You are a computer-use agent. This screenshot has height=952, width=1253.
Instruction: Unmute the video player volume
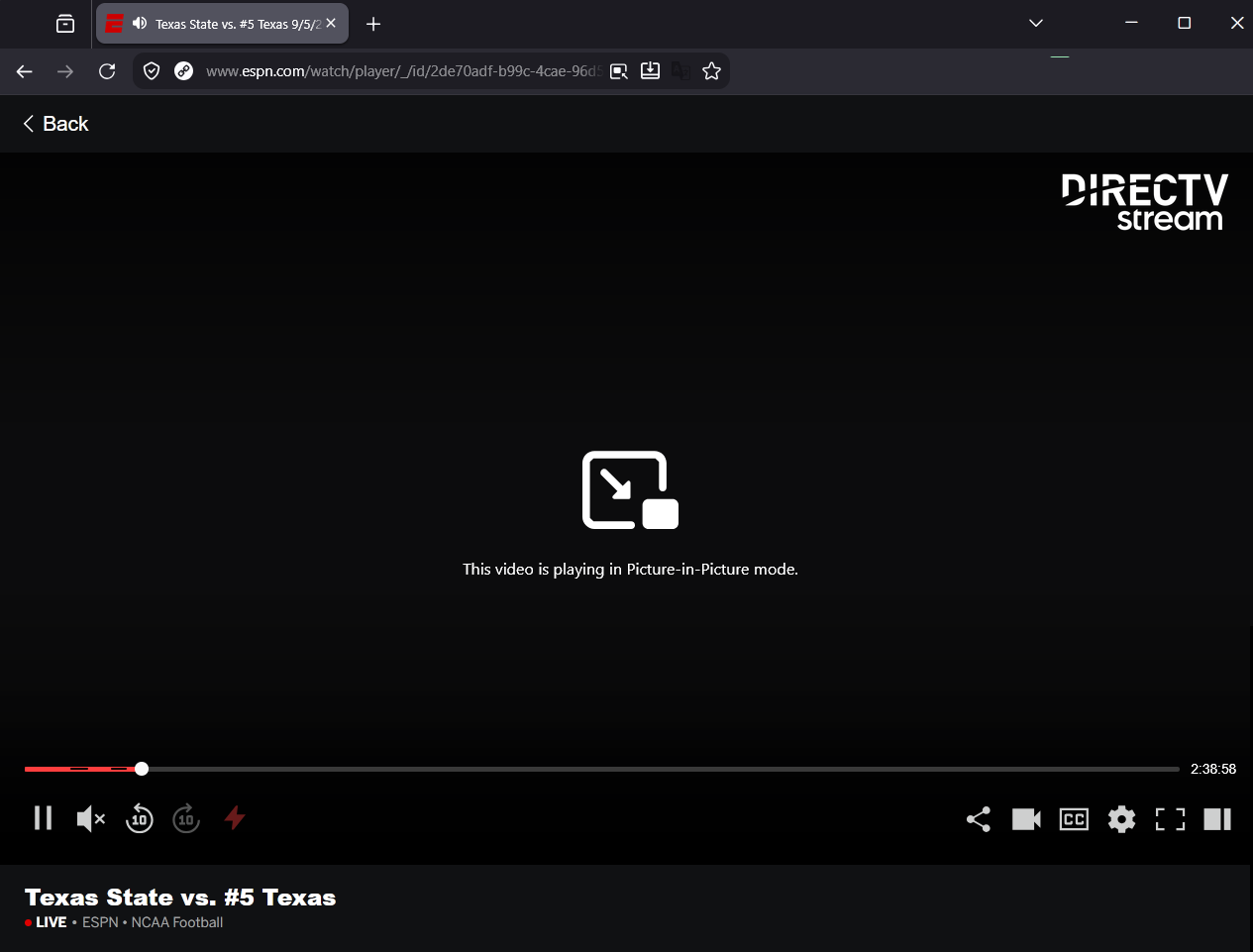91,818
